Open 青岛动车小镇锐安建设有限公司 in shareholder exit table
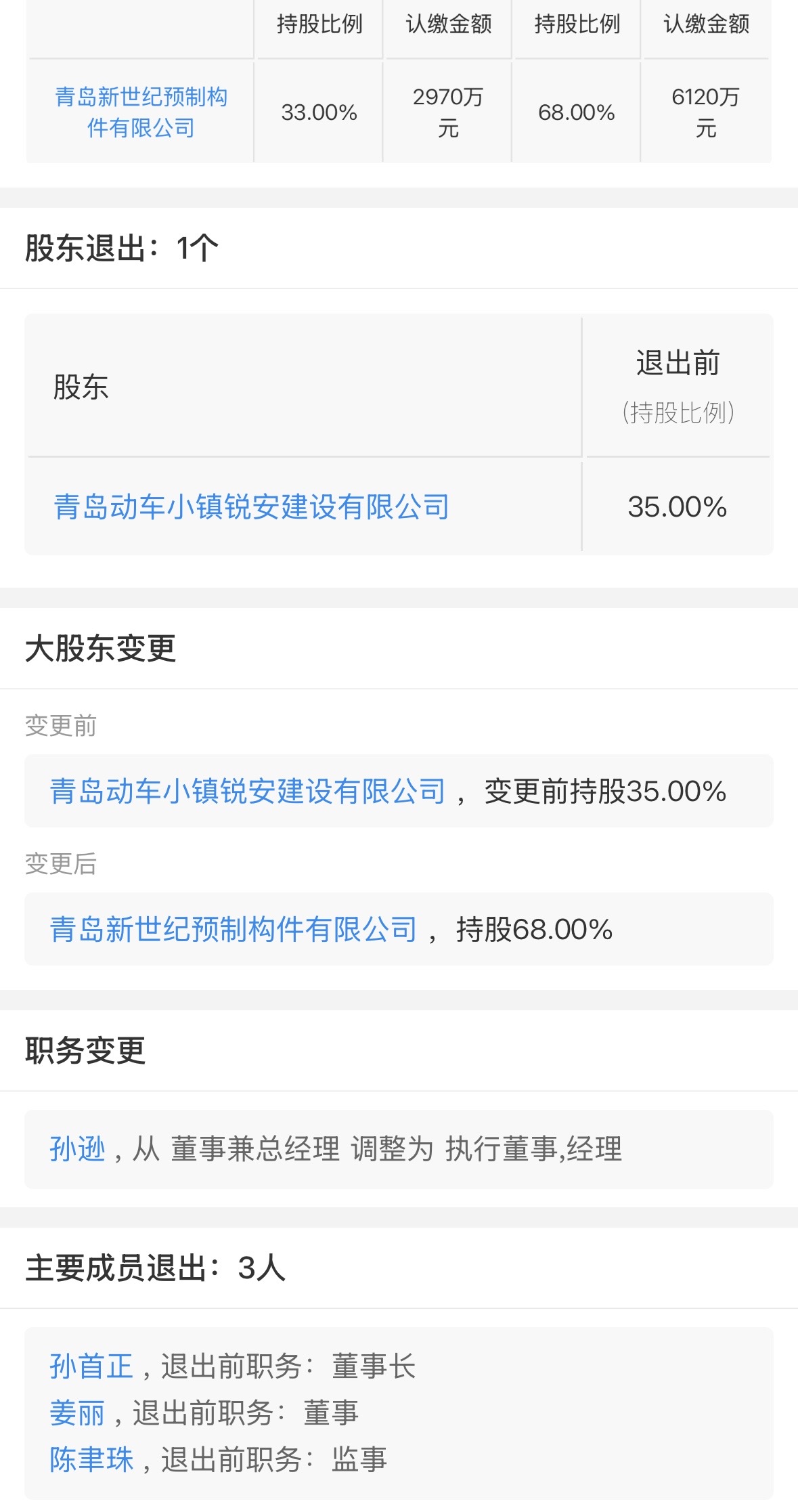 click(251, 506)
